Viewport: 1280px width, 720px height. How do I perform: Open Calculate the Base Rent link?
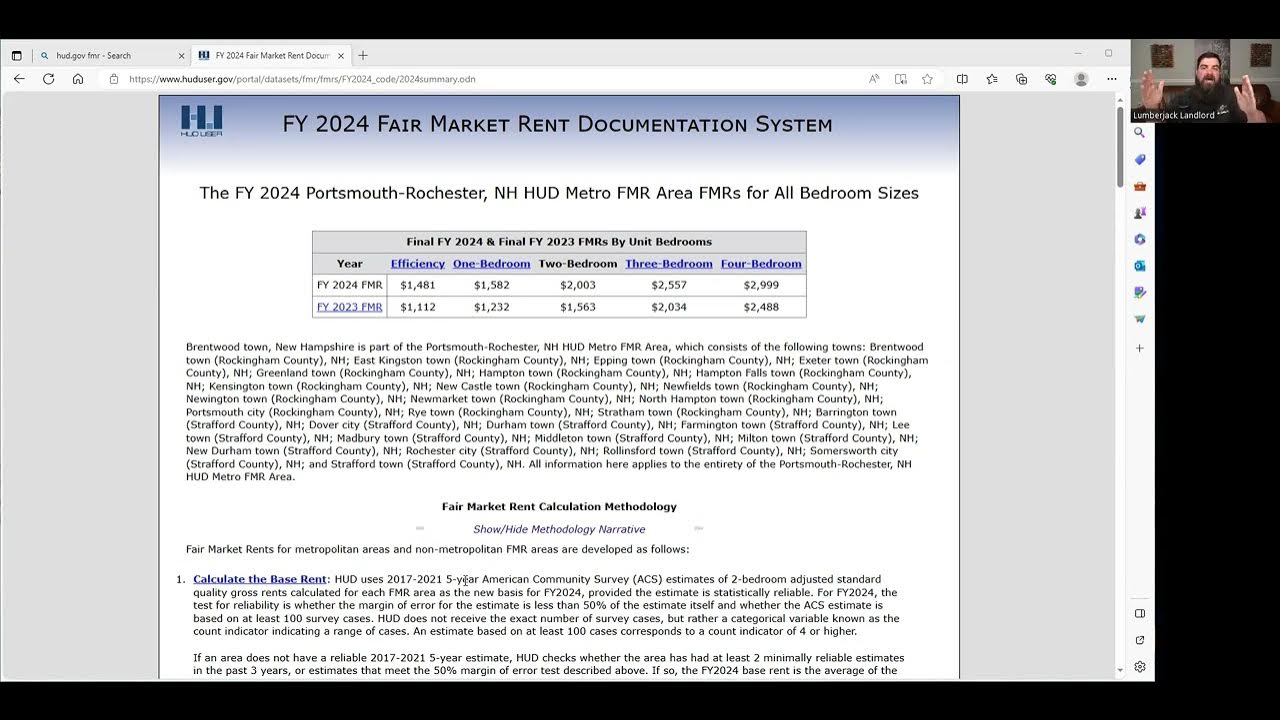[260, 579]
